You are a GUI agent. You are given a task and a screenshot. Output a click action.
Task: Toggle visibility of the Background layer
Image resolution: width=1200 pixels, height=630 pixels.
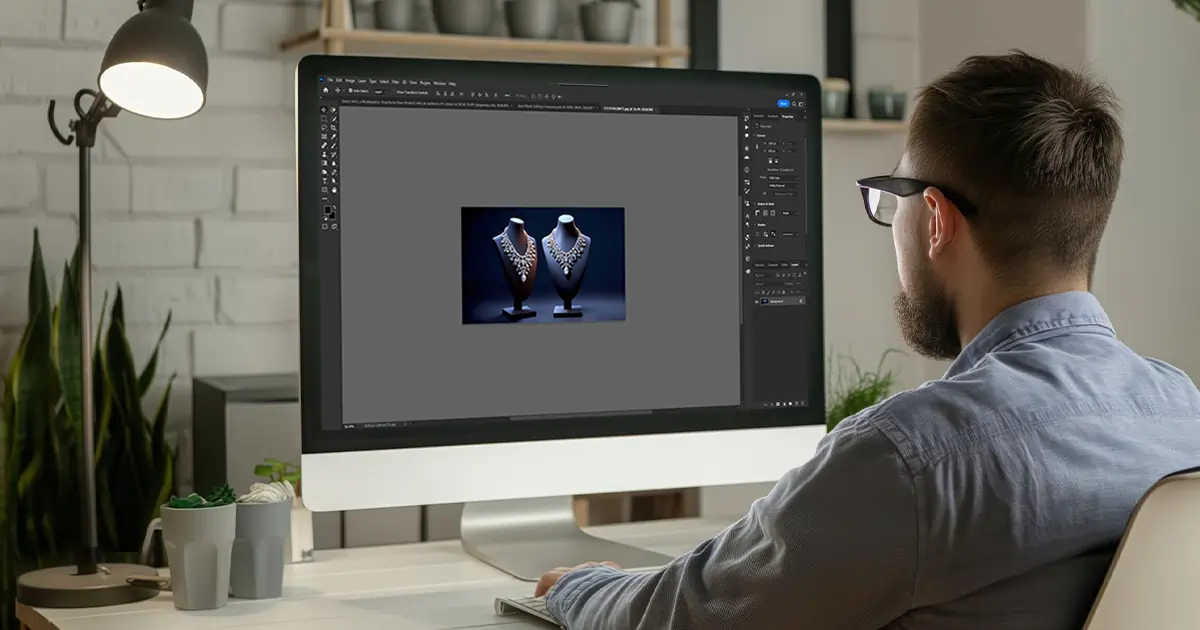[x=756, y=300]
